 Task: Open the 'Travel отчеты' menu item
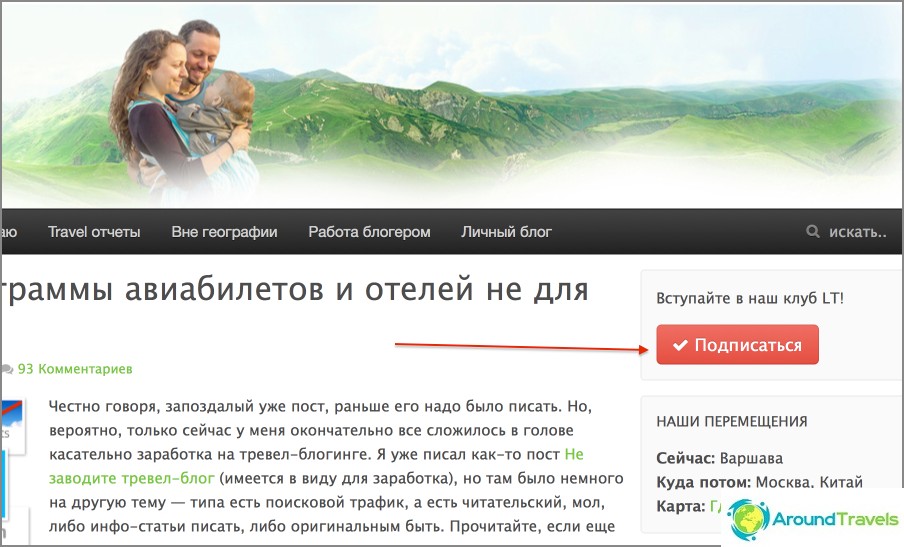[94, 232]
